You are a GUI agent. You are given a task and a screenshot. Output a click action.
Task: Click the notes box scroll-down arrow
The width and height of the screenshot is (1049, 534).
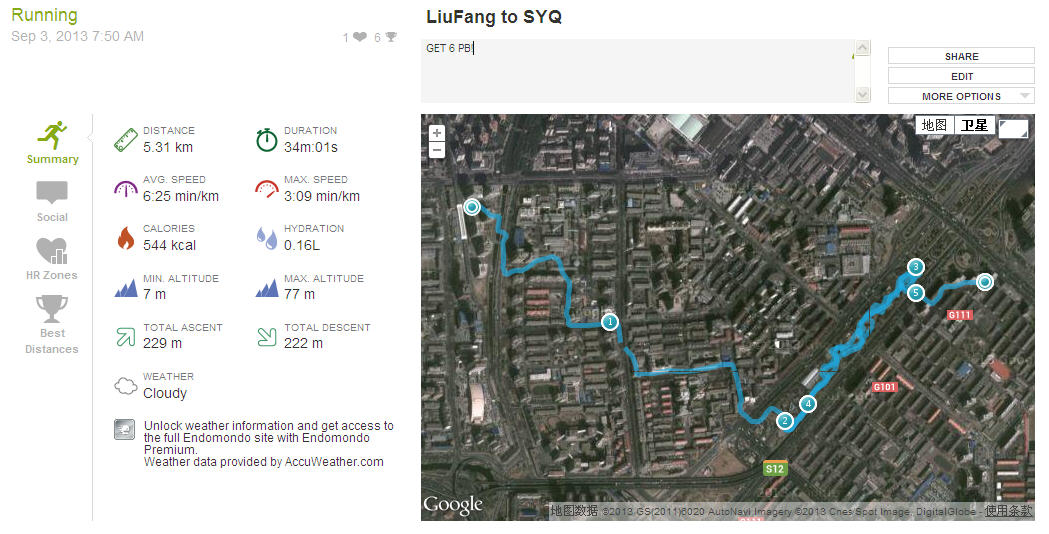[x=862, y=94]
